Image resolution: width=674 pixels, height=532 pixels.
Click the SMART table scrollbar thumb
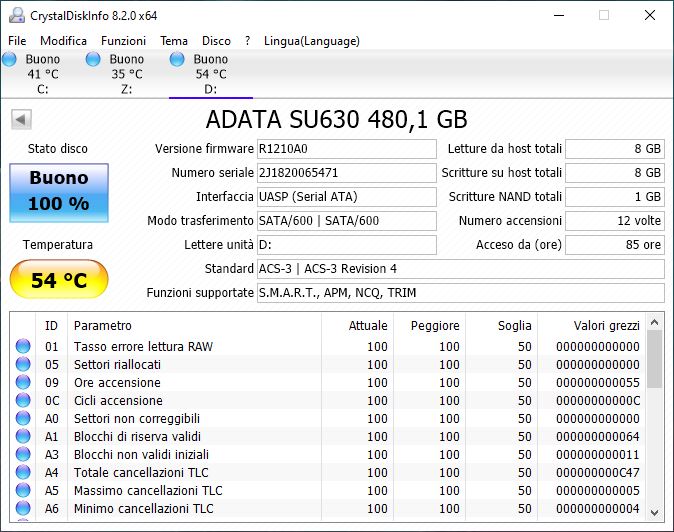point(655,359)
